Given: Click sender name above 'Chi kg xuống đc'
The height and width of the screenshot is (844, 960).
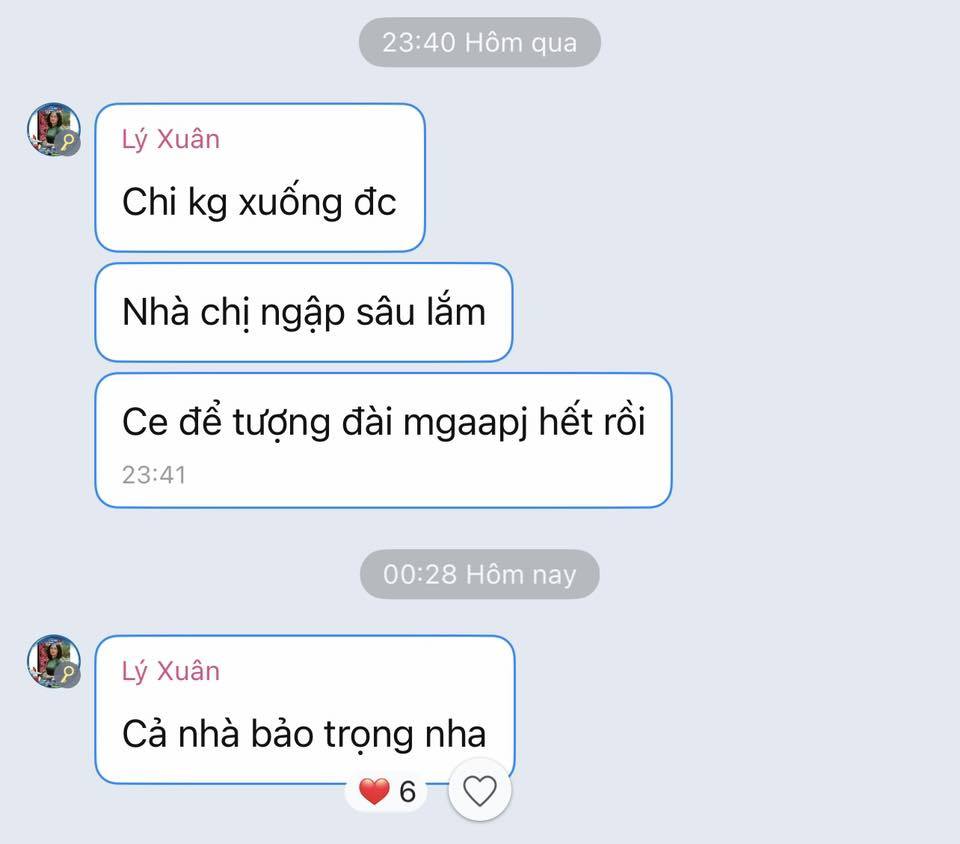Looking at the screenshot, I should pyautogui.click(x=171, y=140).
